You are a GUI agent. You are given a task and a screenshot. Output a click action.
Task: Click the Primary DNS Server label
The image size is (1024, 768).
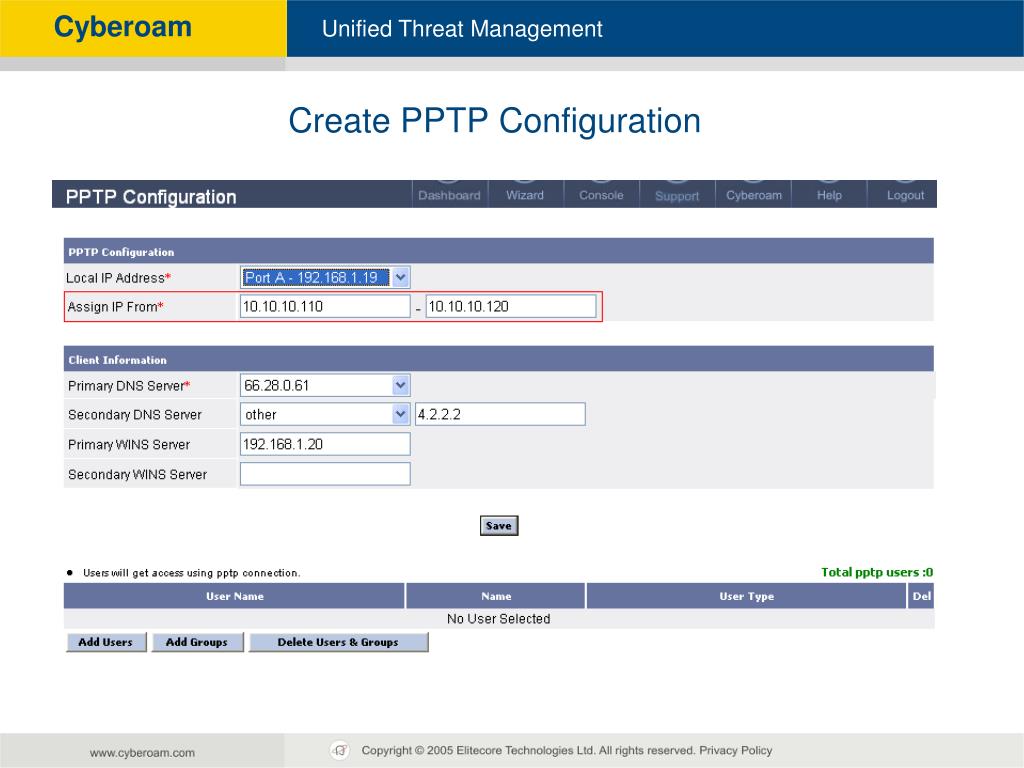(129, 386)
